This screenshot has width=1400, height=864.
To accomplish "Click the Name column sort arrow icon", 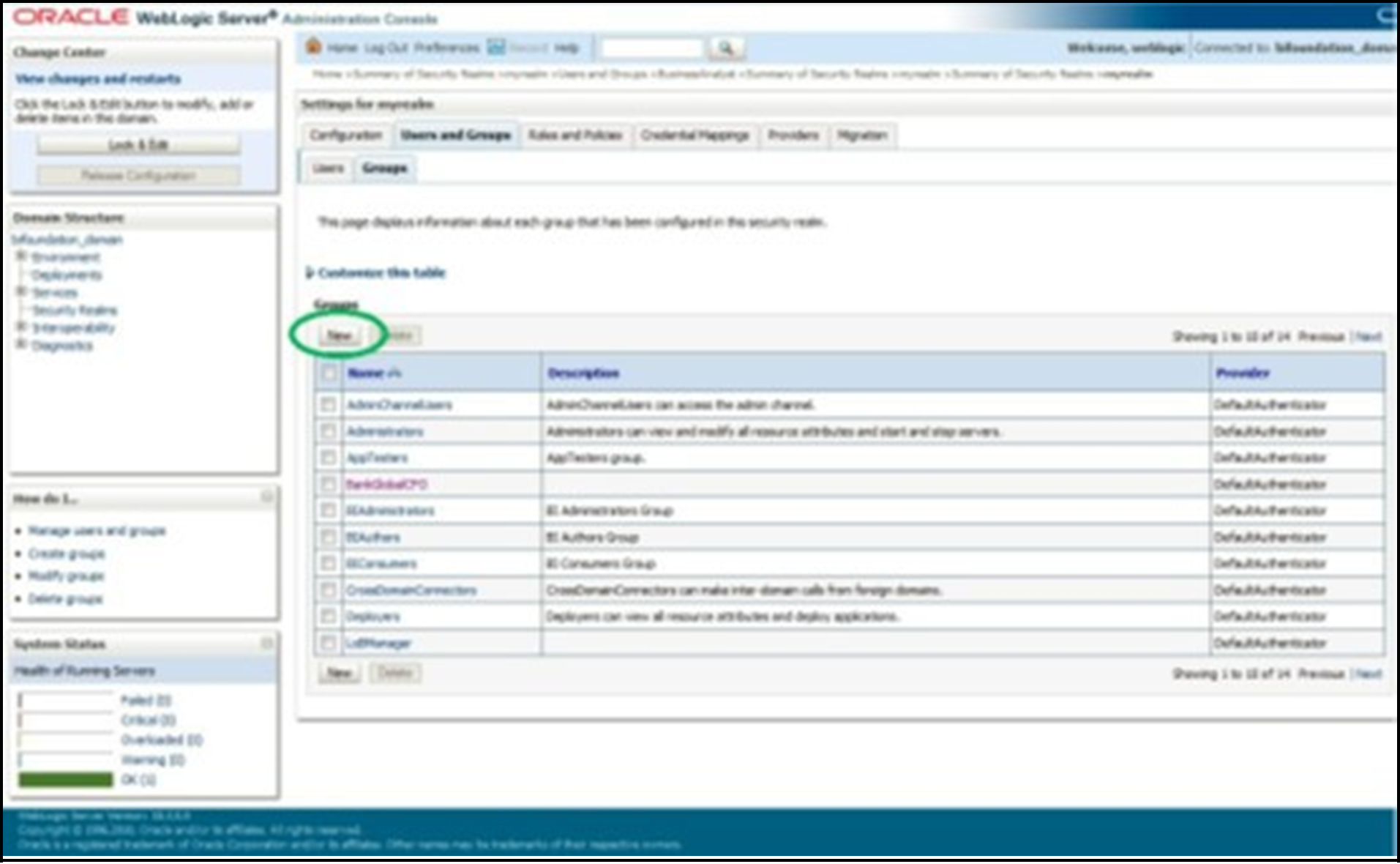I will tap(394, 373).
